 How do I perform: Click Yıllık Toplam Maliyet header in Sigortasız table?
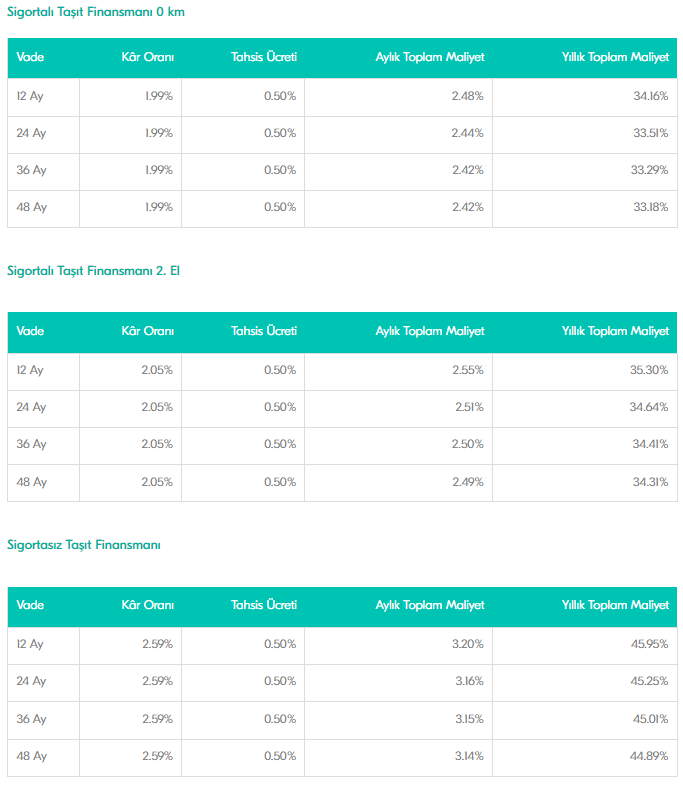[x=615, y=606]
